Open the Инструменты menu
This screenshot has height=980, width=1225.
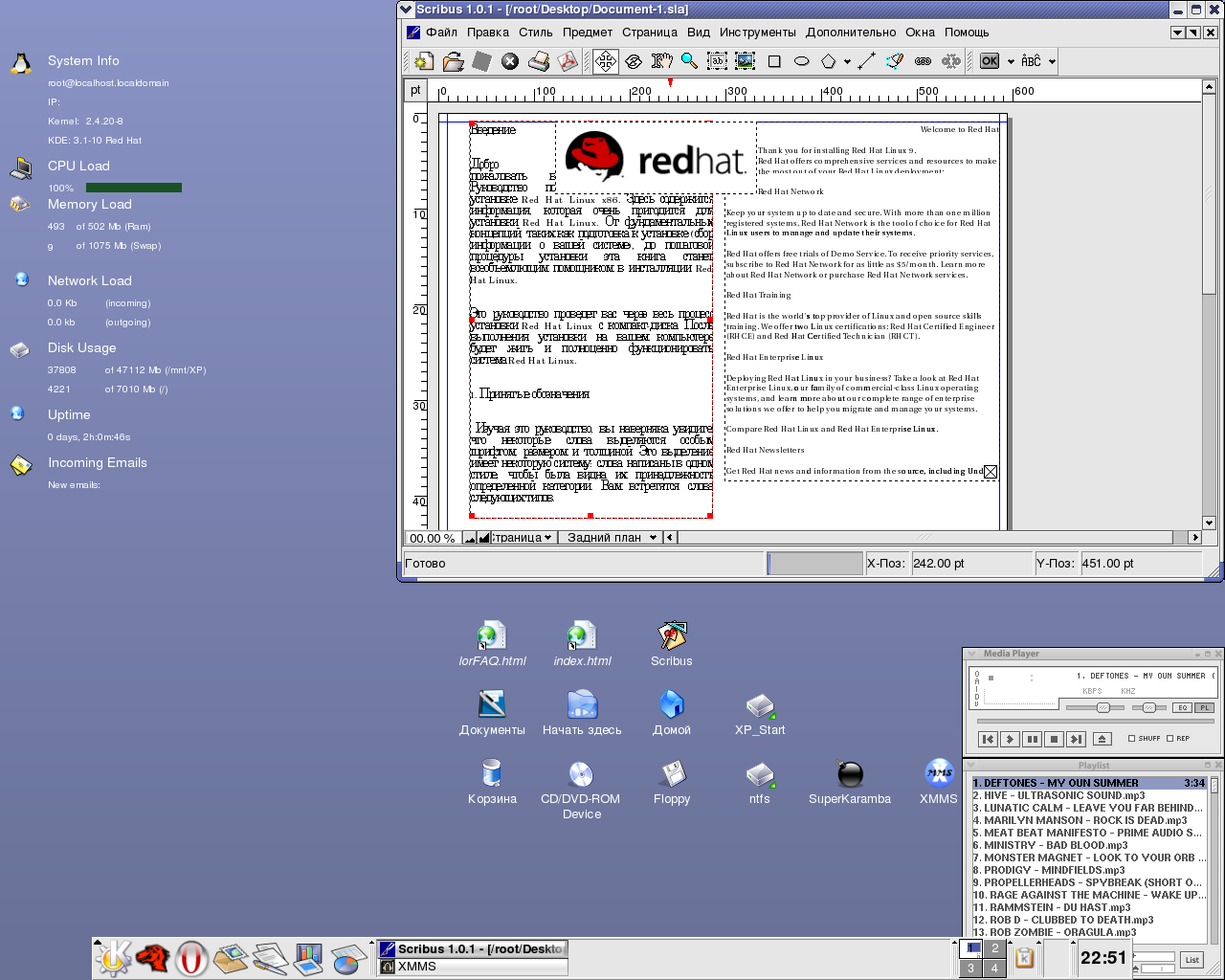coord(758,33)
